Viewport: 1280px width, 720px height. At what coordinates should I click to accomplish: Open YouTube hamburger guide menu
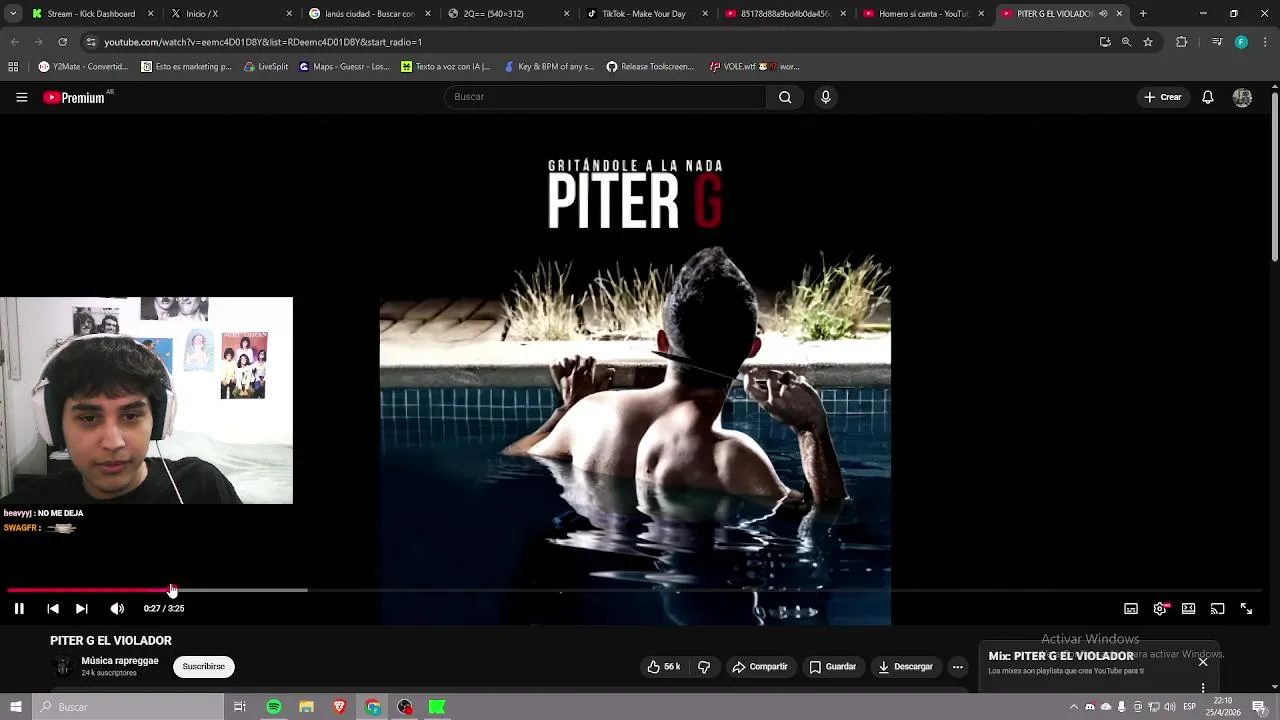(21, 97)
